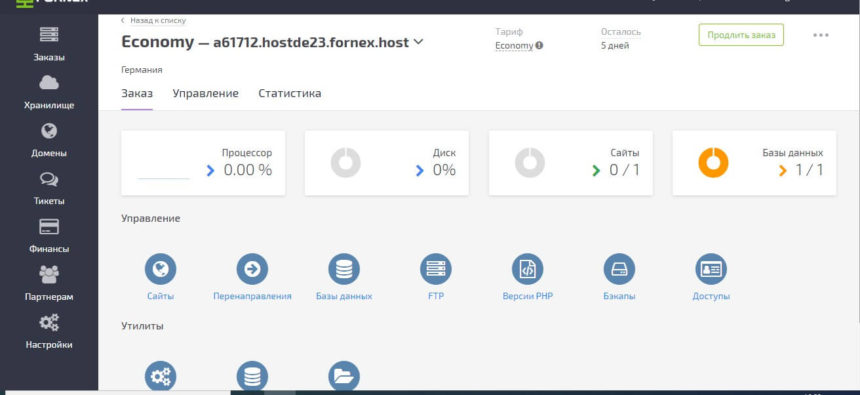Open the Хранилище cloud icon
The image size is (860, 395).
point(49,83)
